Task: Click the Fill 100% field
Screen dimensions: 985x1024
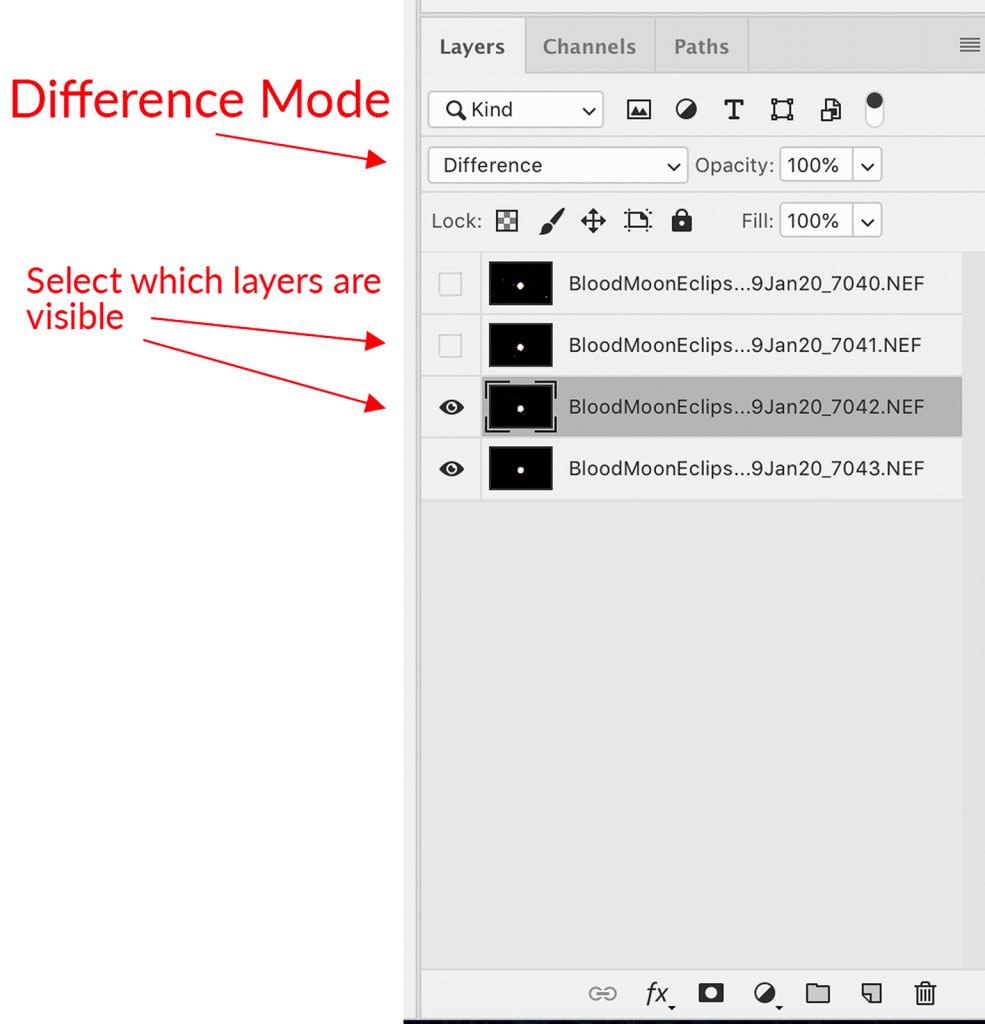Action: click(816, 221)
